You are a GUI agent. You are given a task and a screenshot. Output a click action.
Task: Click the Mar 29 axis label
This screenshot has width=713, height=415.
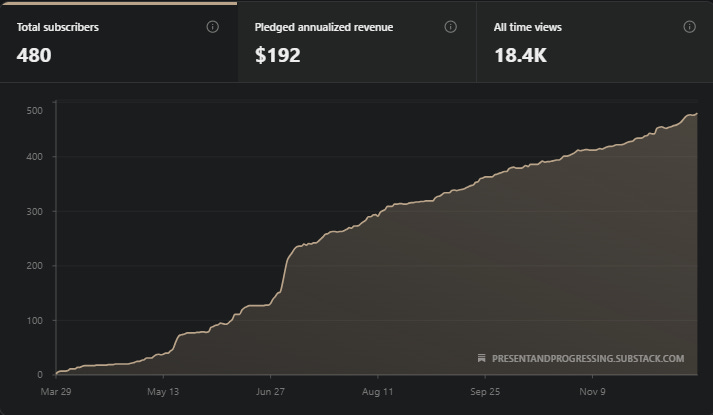pos(56,391)
